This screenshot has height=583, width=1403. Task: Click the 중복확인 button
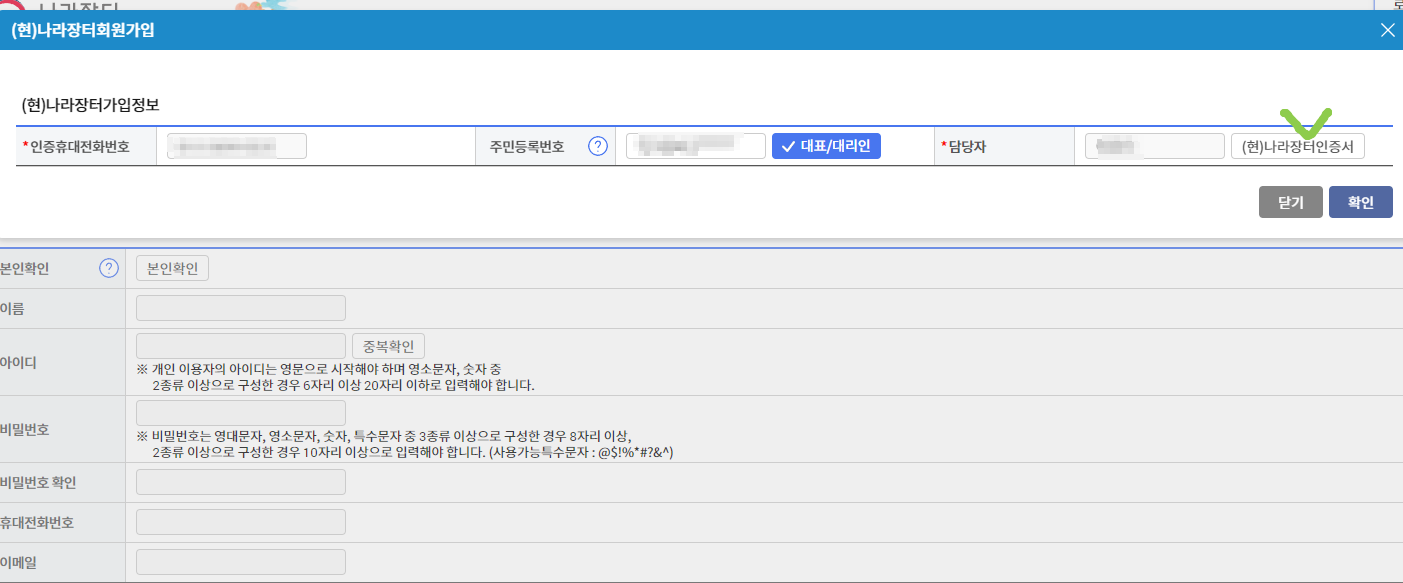(x=388, y=346)
